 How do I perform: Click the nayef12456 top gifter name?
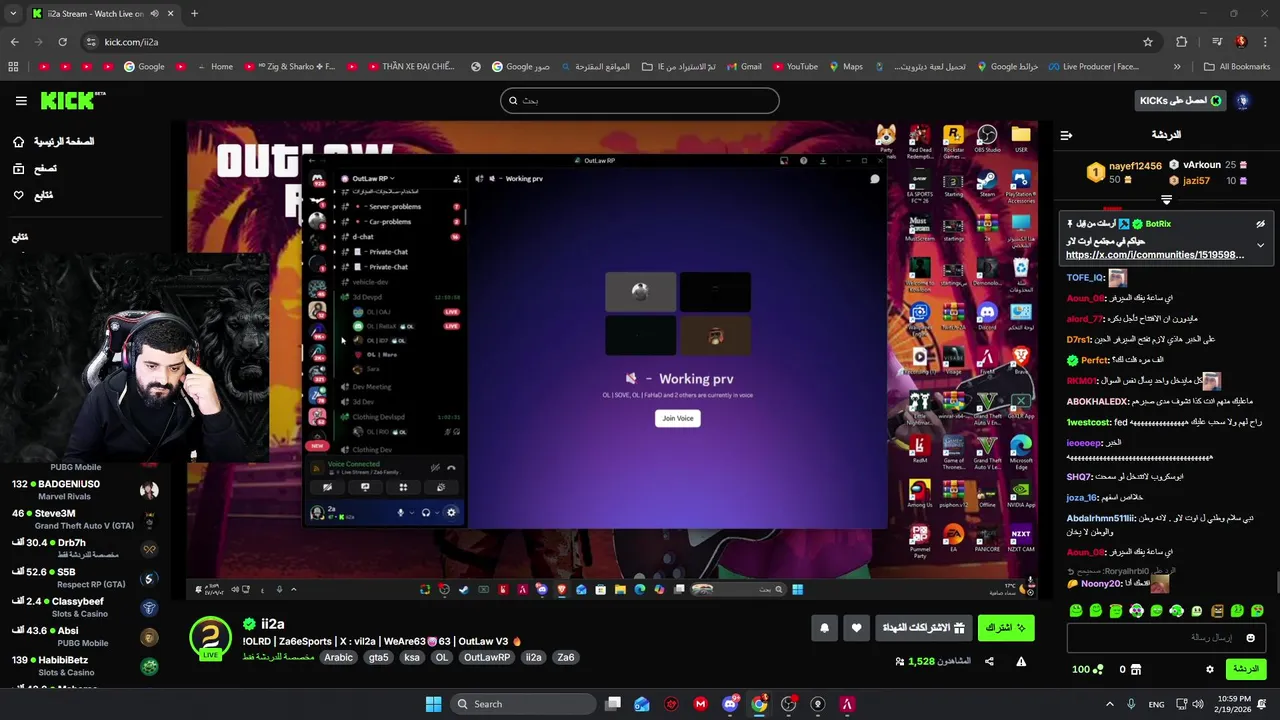point(1135,166)
